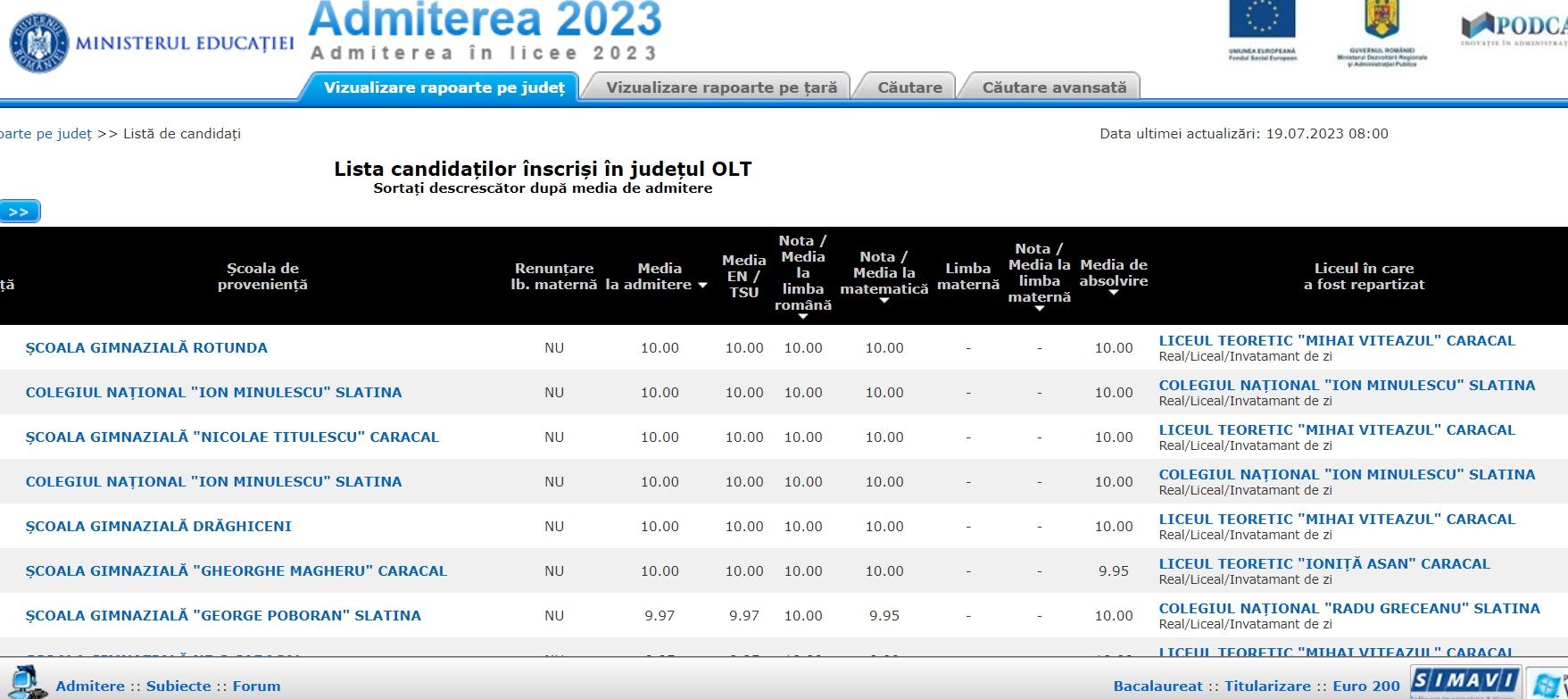Open Școala Gimnazială Rotunda link
The width and height of the screenshot is (1568, 699).
coord(146,347)
